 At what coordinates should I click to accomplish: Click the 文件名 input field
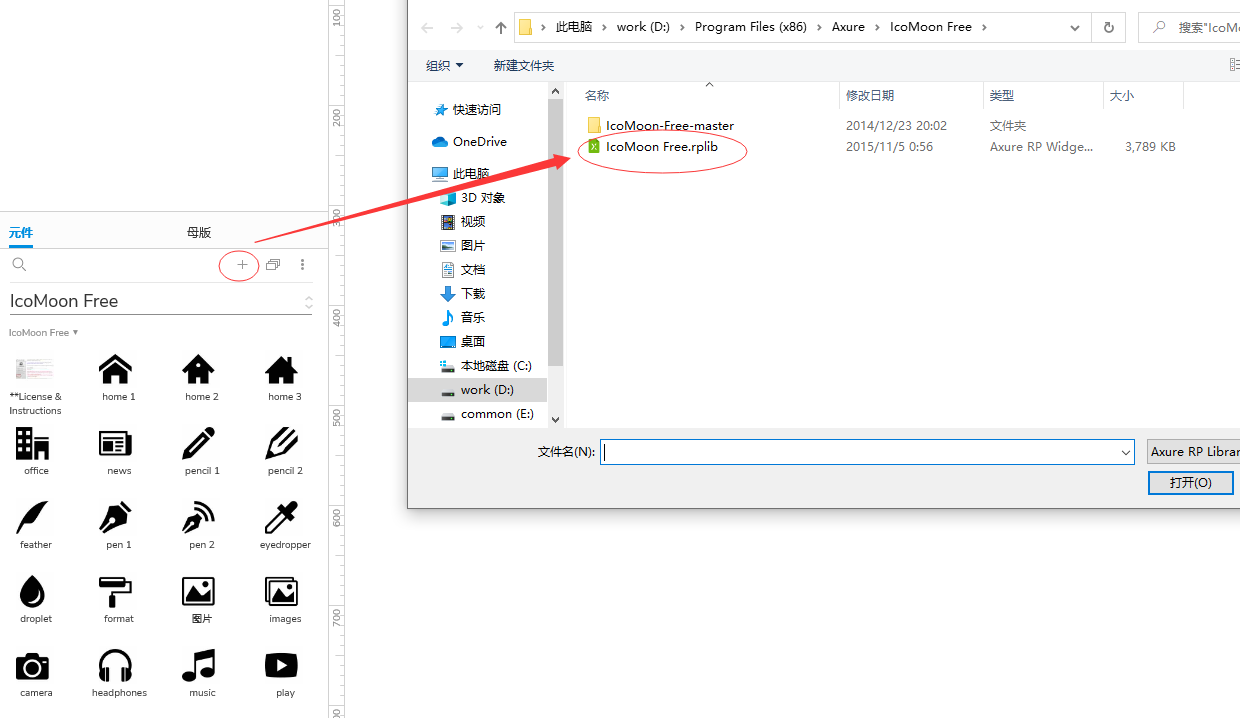coord(867,452)
